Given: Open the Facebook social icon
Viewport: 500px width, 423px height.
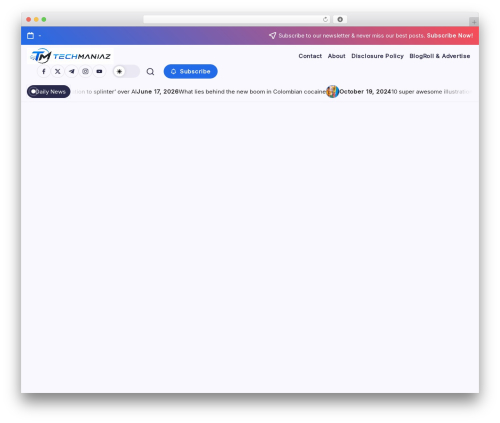Looking at the screenshot, I should click(44, 71).
